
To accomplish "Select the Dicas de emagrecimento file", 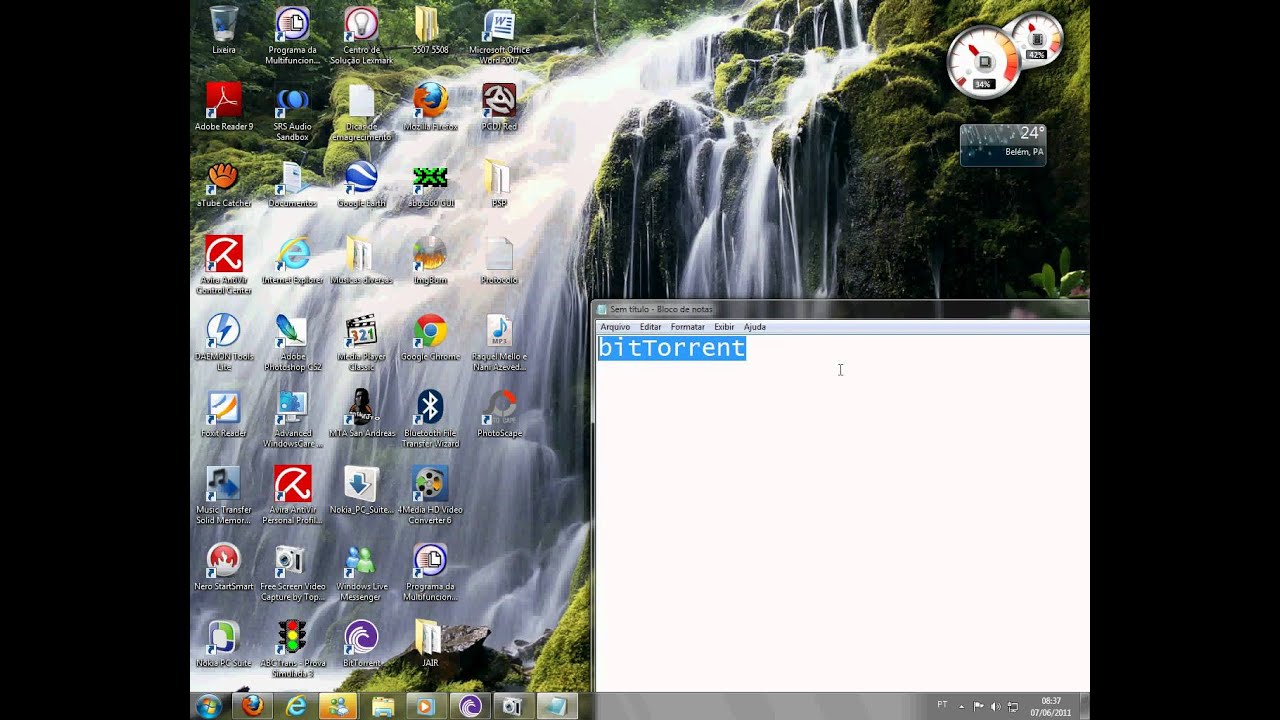I will pyautogui.click(x=361, y=113).
